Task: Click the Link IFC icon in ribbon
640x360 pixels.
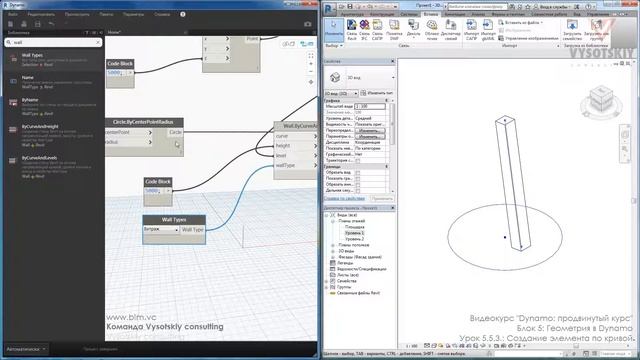Action: click(364, 30)
